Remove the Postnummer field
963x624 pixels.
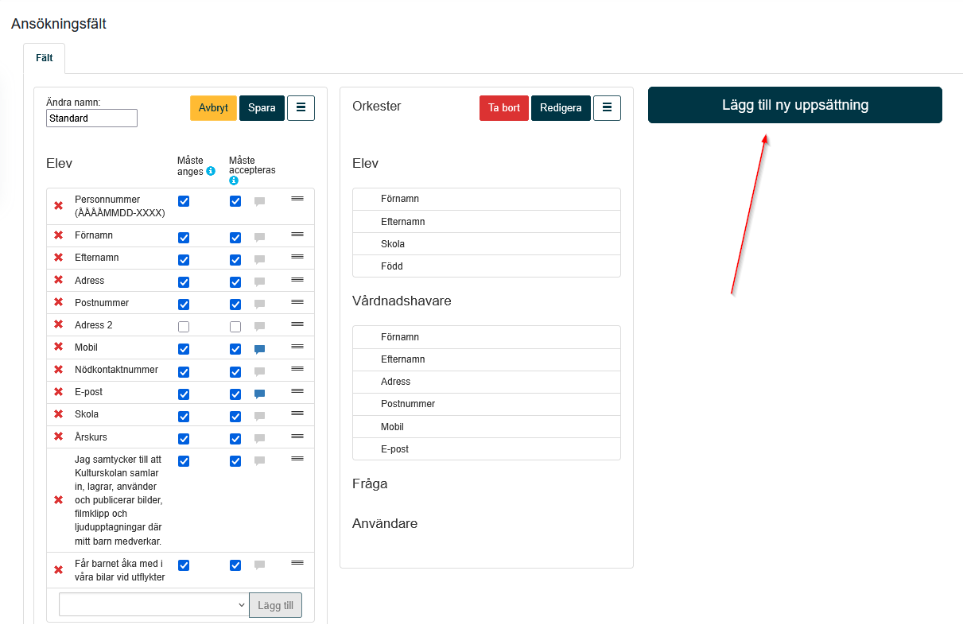(58, 302)
